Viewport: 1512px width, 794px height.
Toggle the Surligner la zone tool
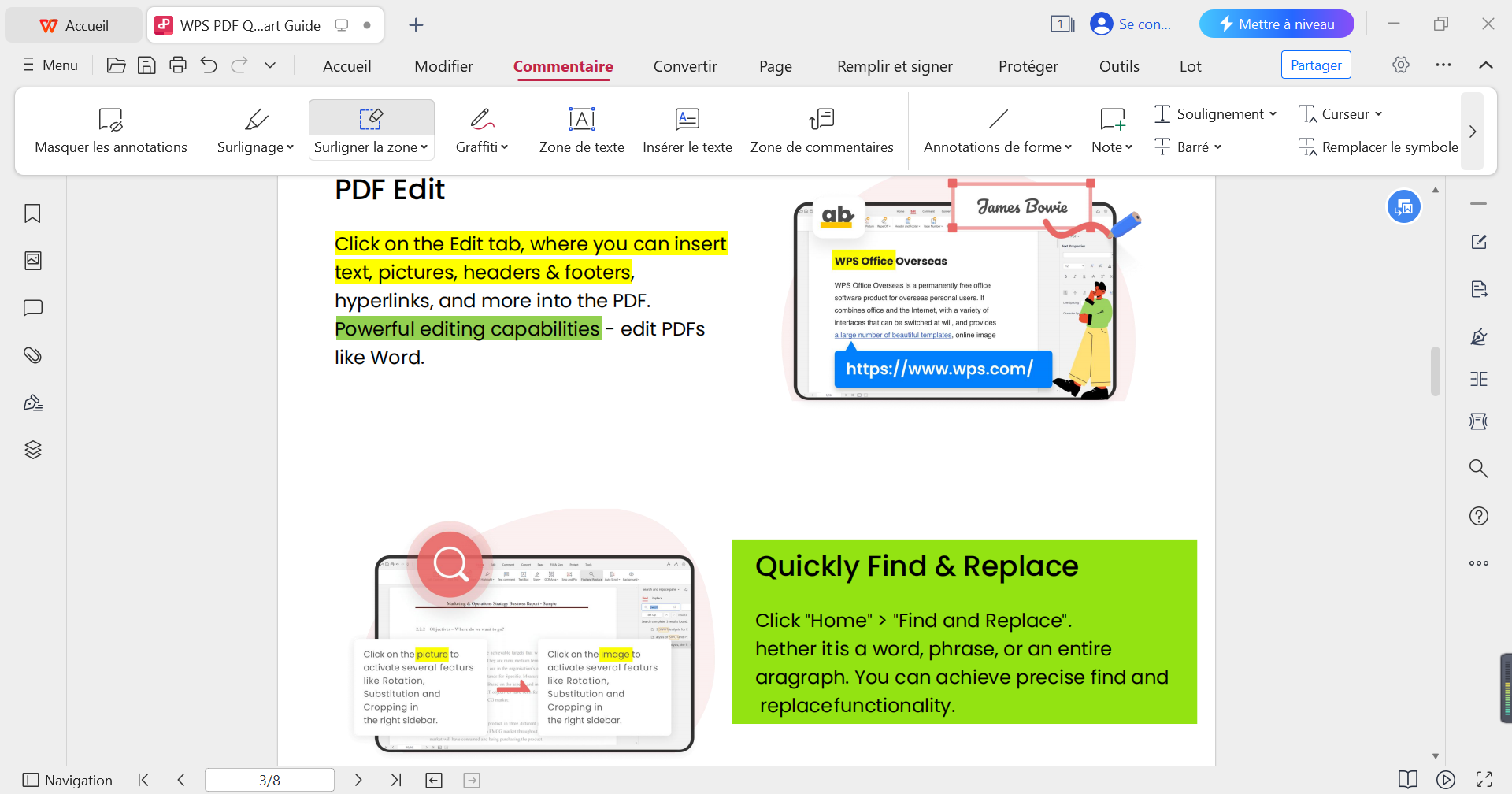click(x=372, y=118)
